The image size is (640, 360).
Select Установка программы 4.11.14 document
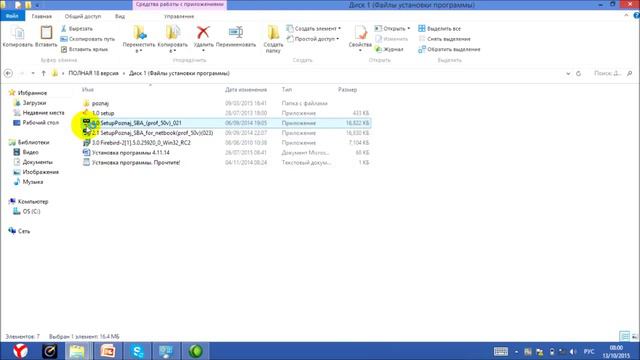click(131, 153)
